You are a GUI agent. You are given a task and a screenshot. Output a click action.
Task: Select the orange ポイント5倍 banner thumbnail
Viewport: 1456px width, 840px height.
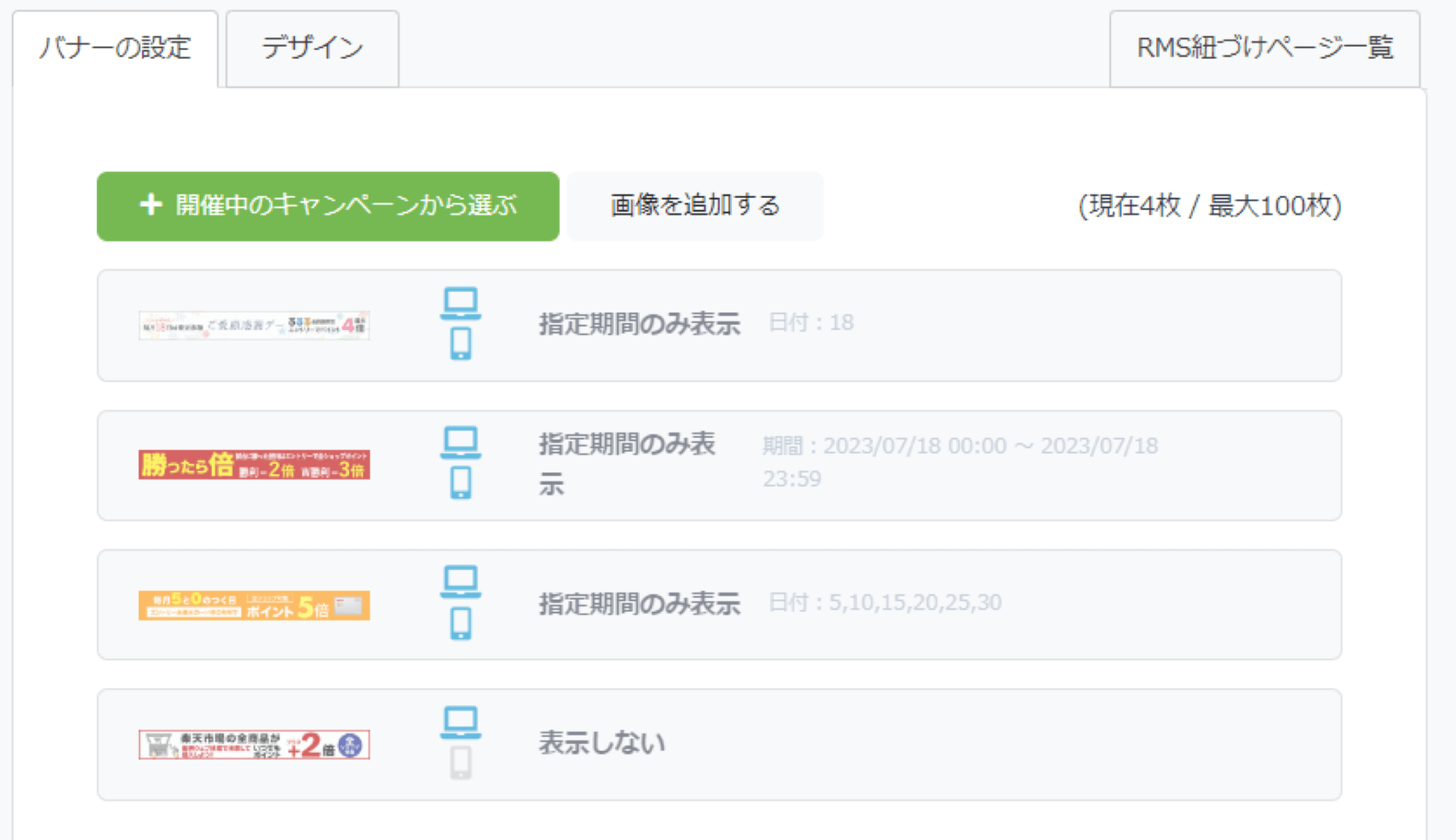[254, 606]
